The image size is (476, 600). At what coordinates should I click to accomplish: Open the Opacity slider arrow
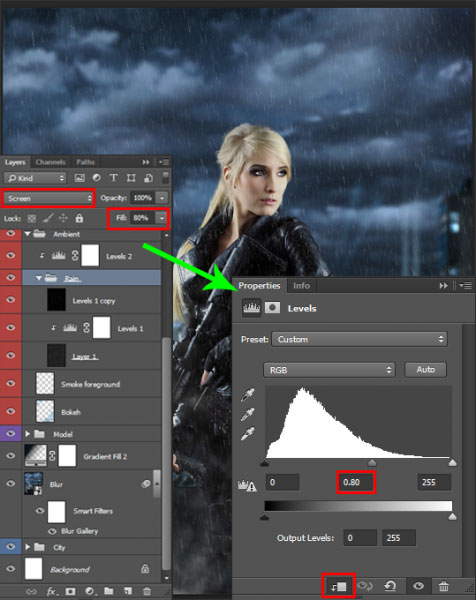(x=162, y=198)
